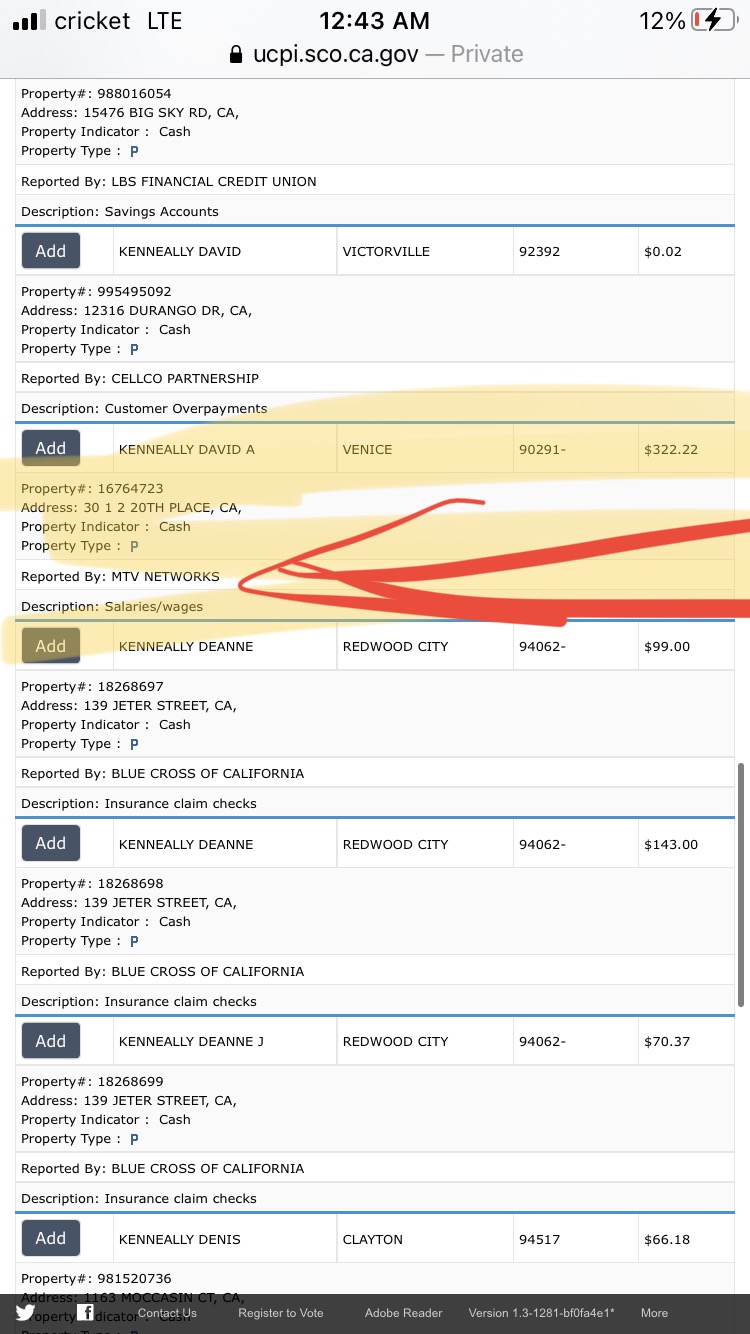
Task: Open the More footer menu
Action: 654,1313
